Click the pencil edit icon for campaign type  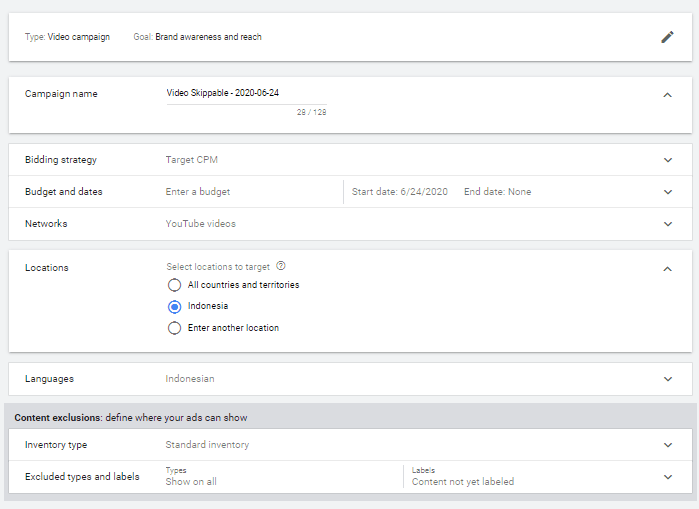click(x=667, y=37)
